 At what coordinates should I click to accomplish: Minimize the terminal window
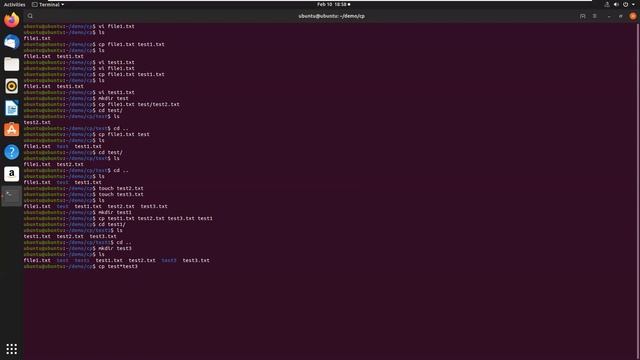(609, 16)
